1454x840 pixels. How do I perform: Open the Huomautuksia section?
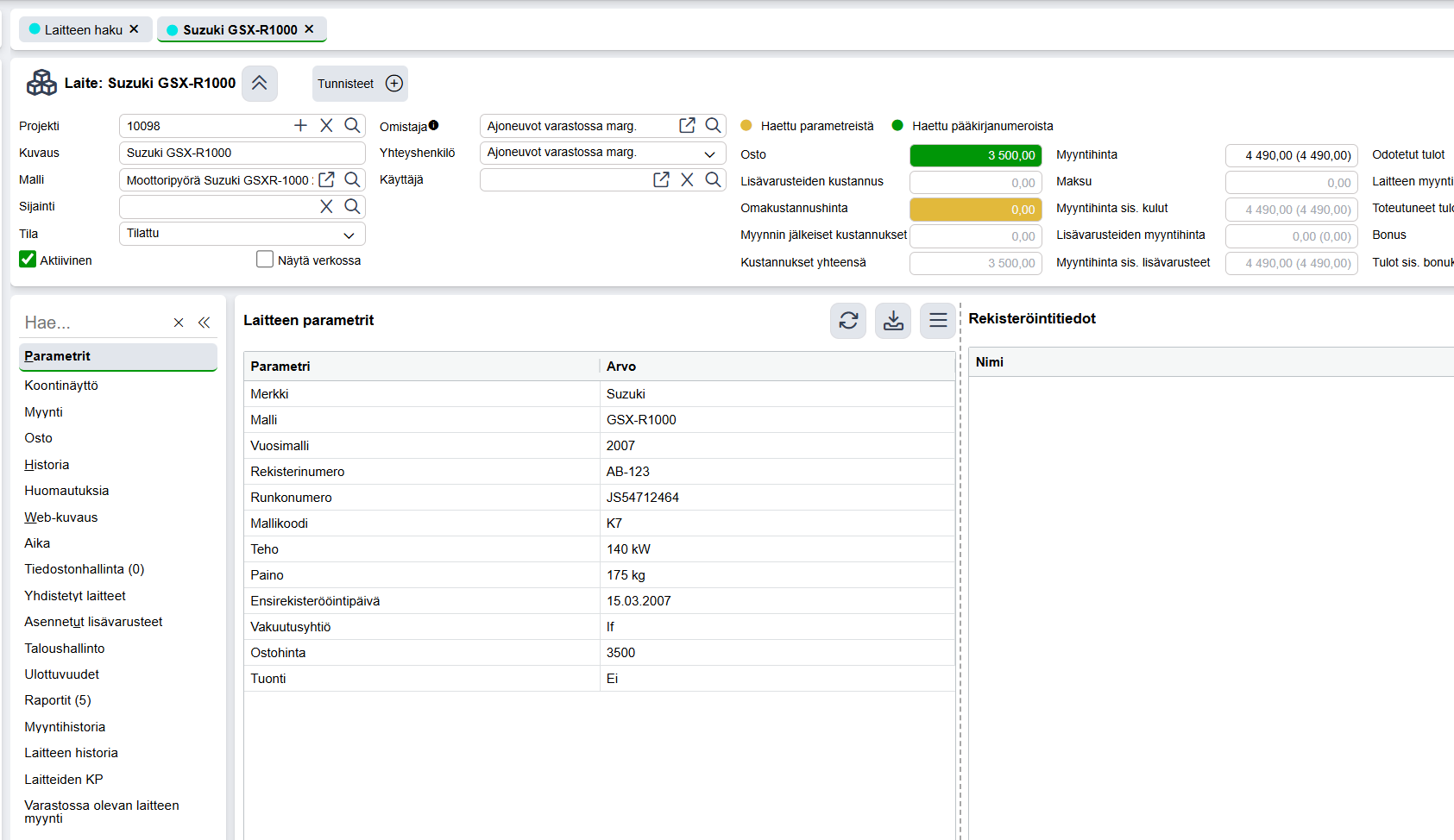[66, 491]
